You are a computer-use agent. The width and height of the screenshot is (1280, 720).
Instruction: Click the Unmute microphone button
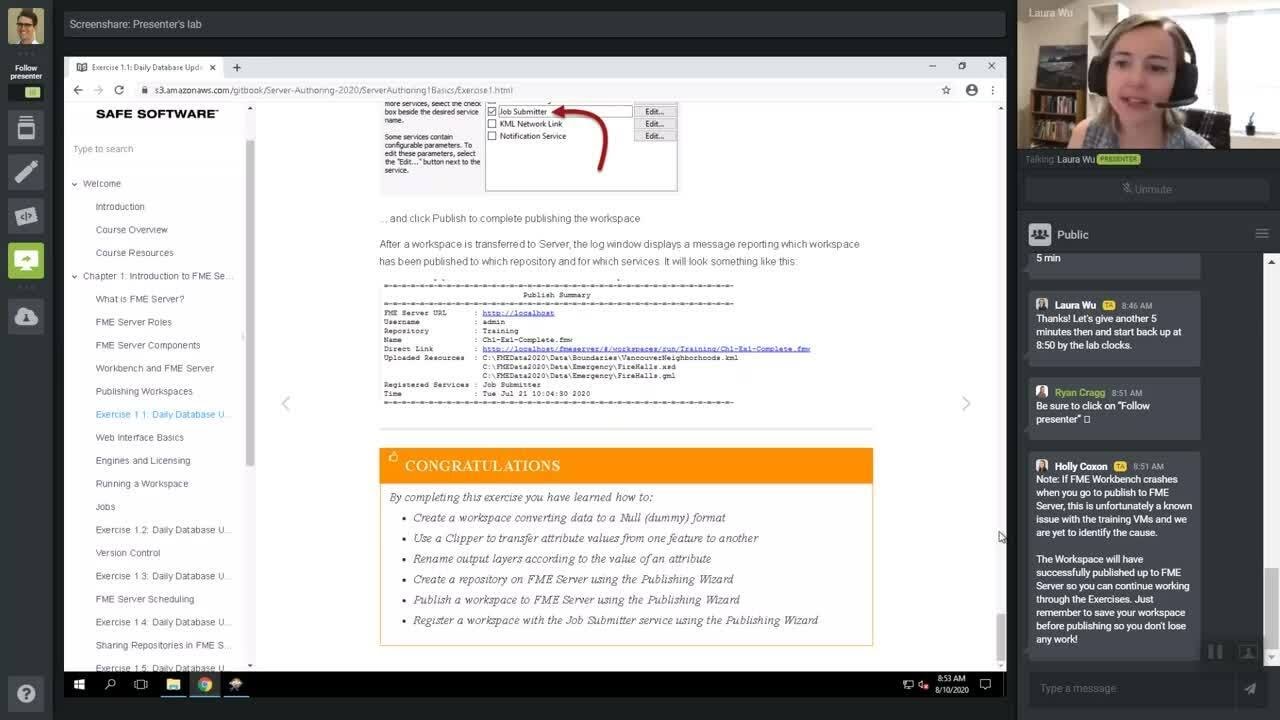[x=1147, y=189]
